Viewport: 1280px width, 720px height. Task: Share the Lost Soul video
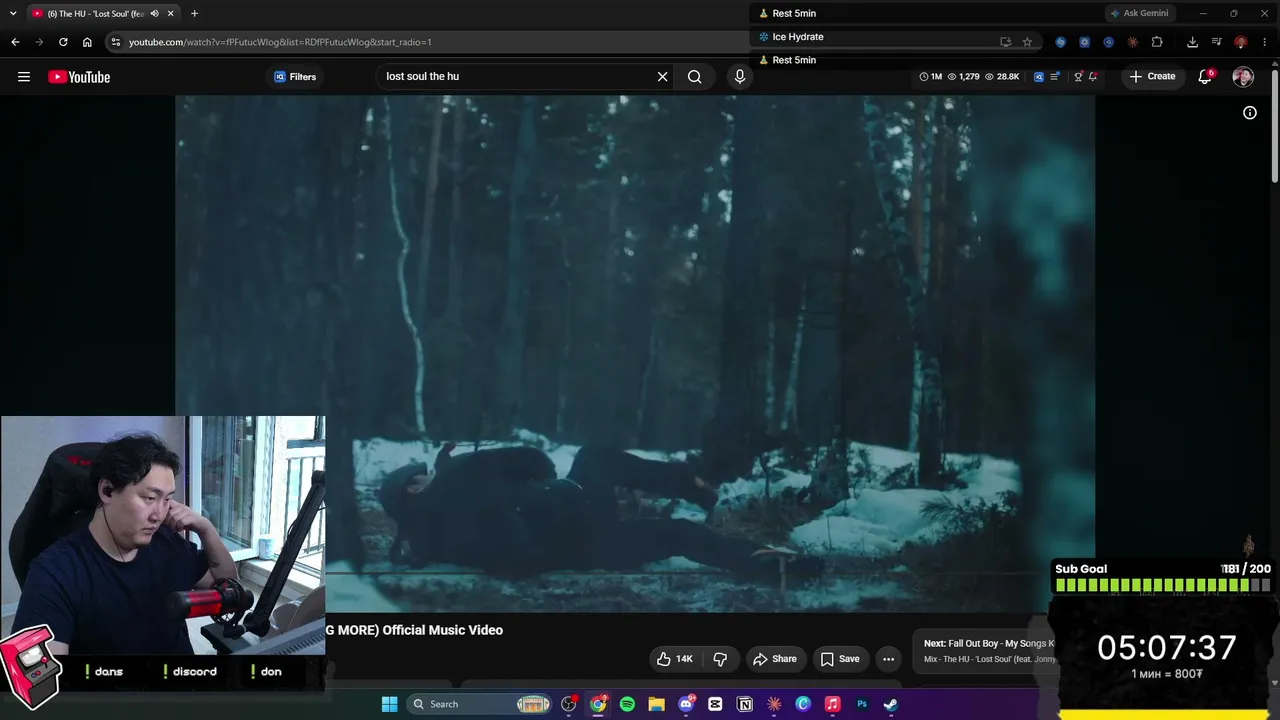tap(775, 659)
